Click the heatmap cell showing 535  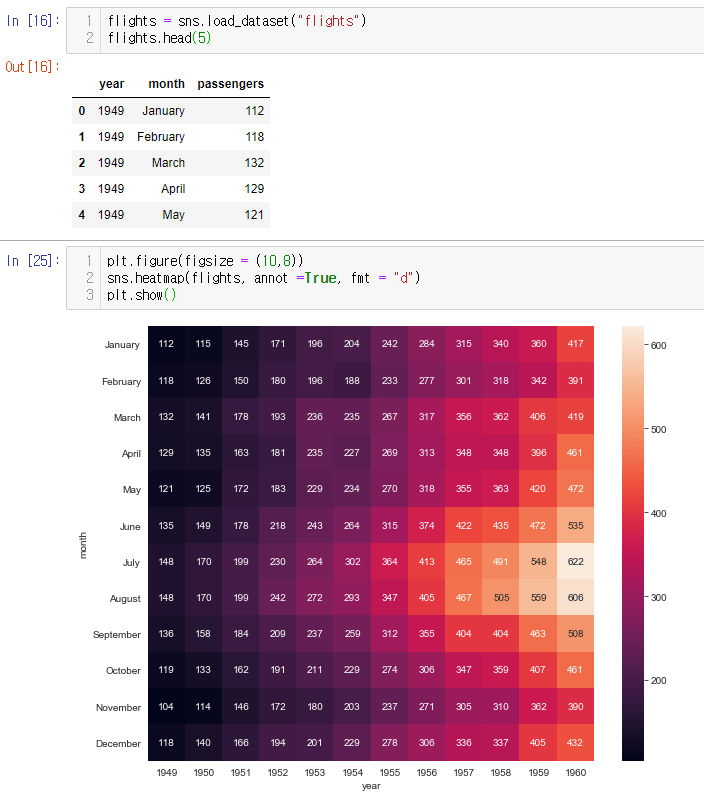pos(574,526)
